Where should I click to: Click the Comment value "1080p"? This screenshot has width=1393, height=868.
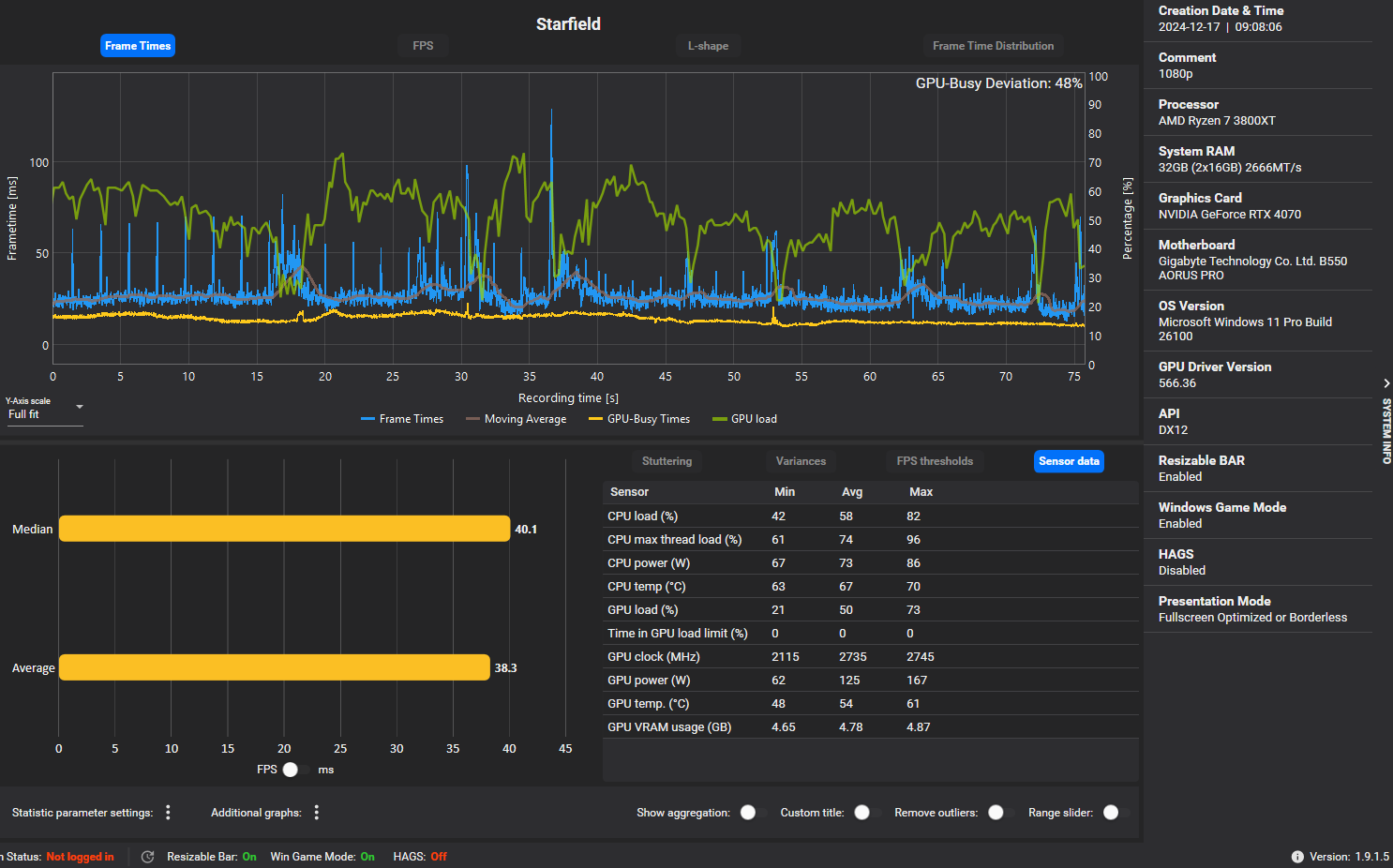tap(1176, 74)
